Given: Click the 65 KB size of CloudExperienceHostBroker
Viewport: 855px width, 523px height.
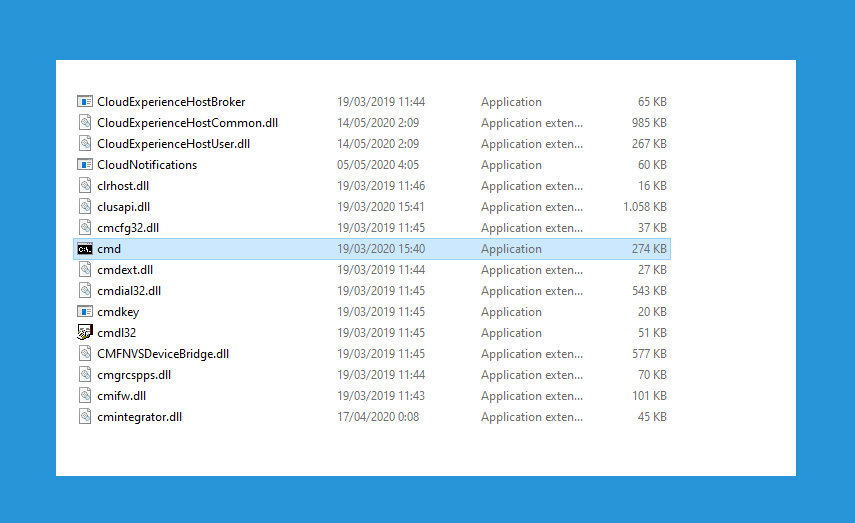Looking at the screenshot, I should pyautogui.click(x=652, y=102).
